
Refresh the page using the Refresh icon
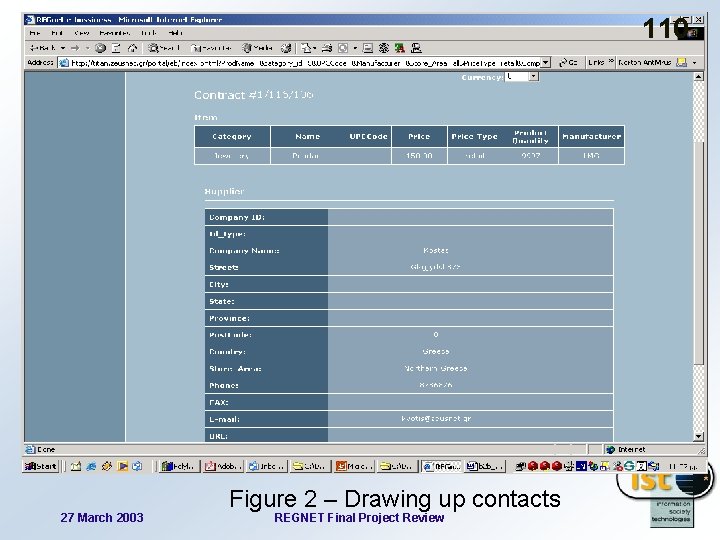(116, 48)
